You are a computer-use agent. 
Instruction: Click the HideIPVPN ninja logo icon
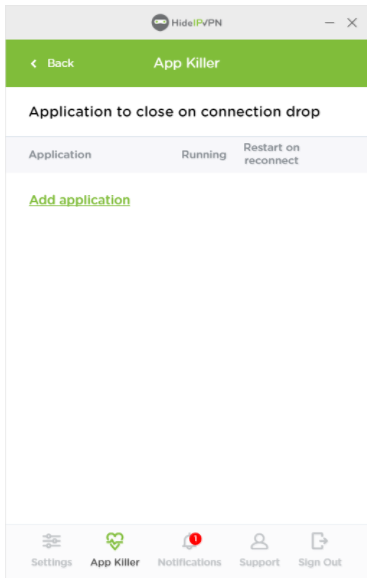(x=160, y=22)
